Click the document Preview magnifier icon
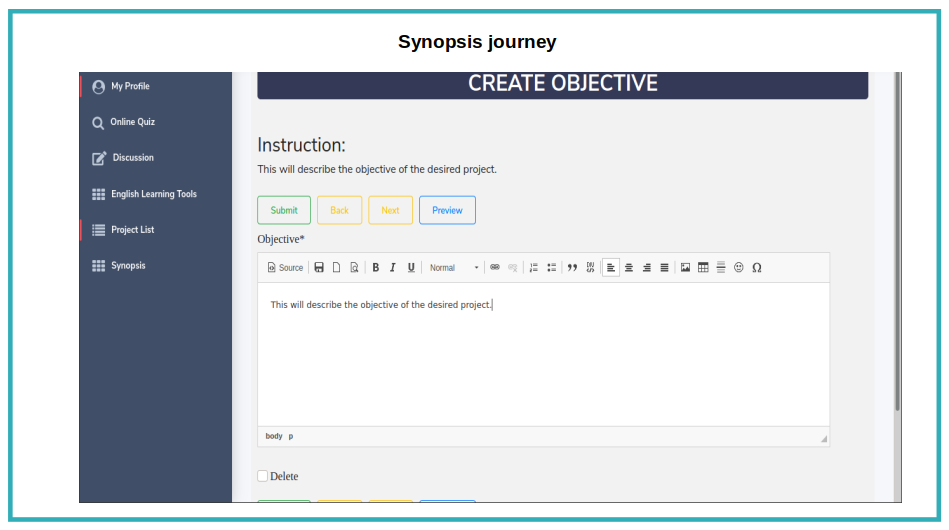 pos(355,267)
